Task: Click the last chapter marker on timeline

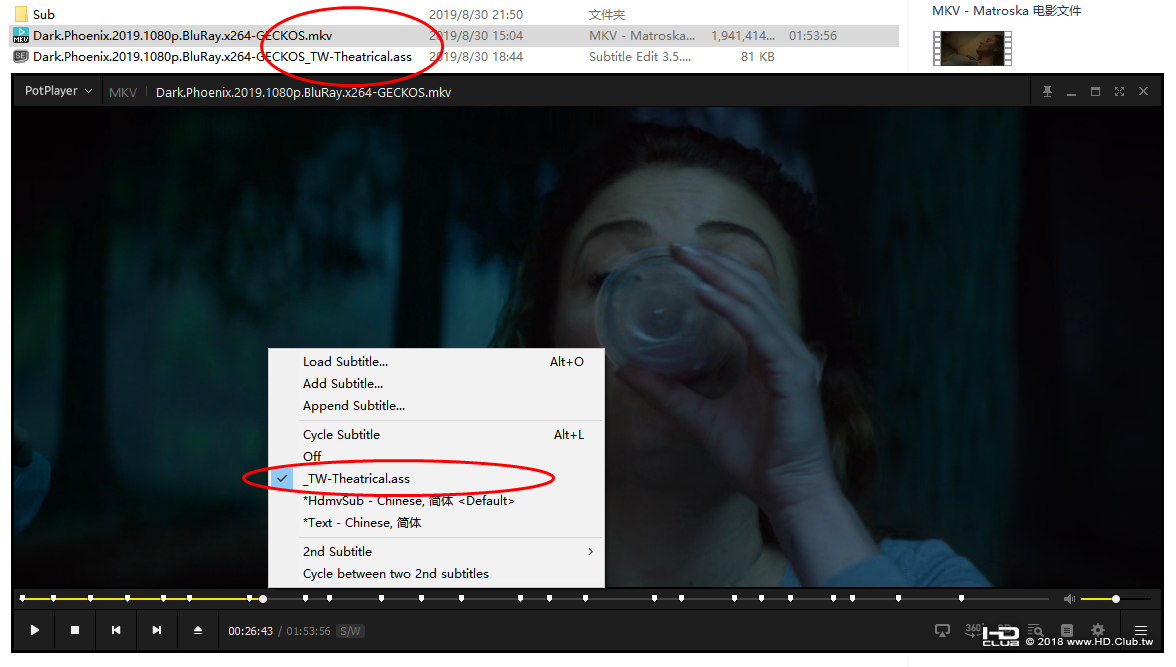Action: click(x=961, y=598)
